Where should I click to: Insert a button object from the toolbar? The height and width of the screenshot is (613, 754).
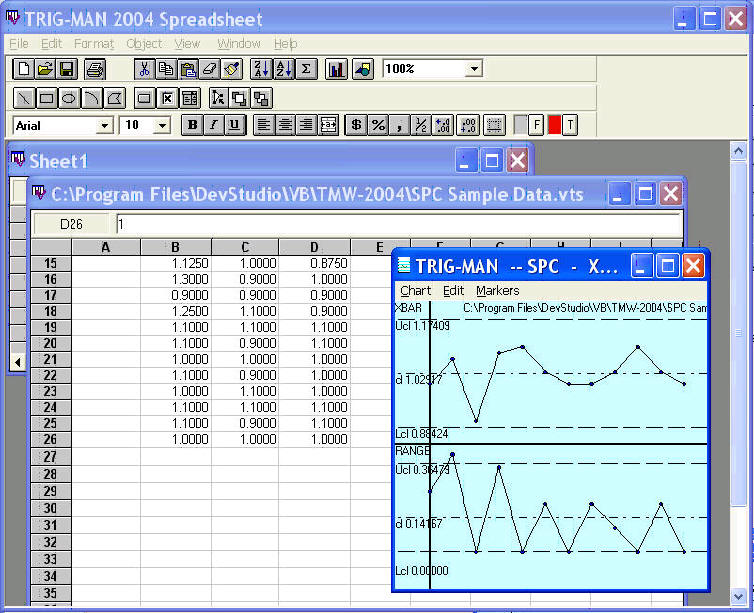point(144,98)
